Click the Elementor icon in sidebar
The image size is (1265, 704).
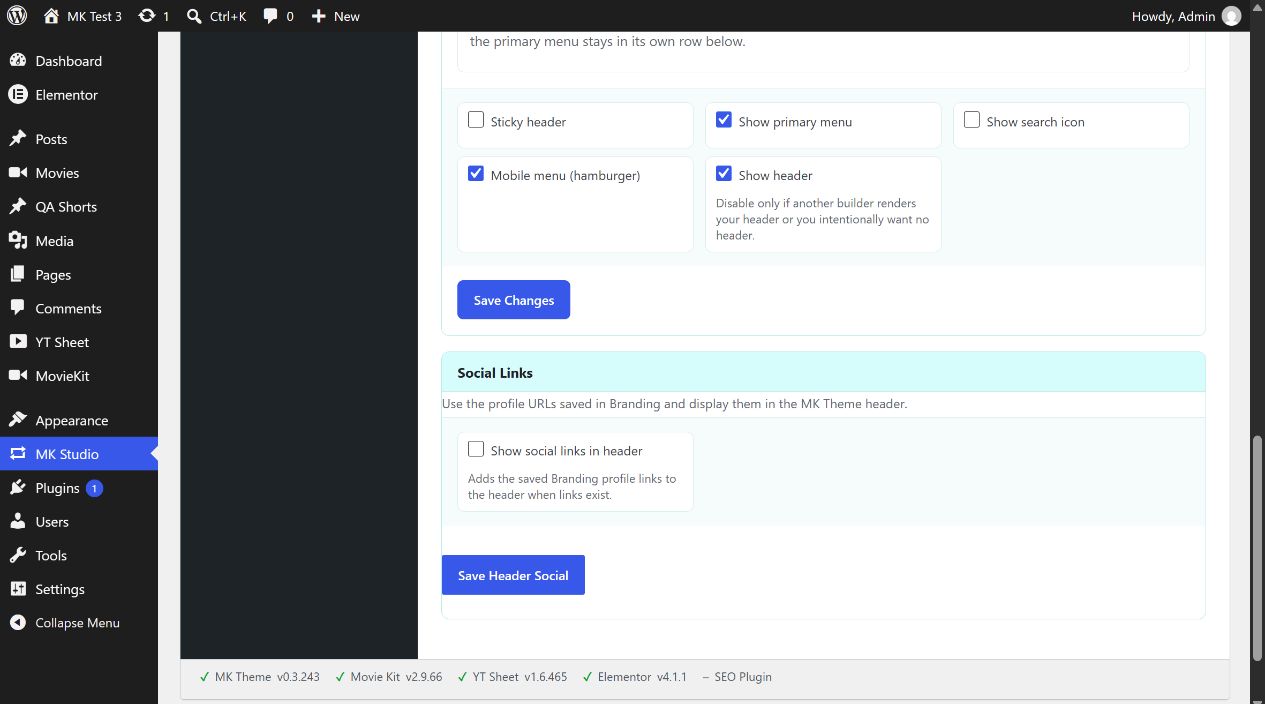tap(17, 95)
